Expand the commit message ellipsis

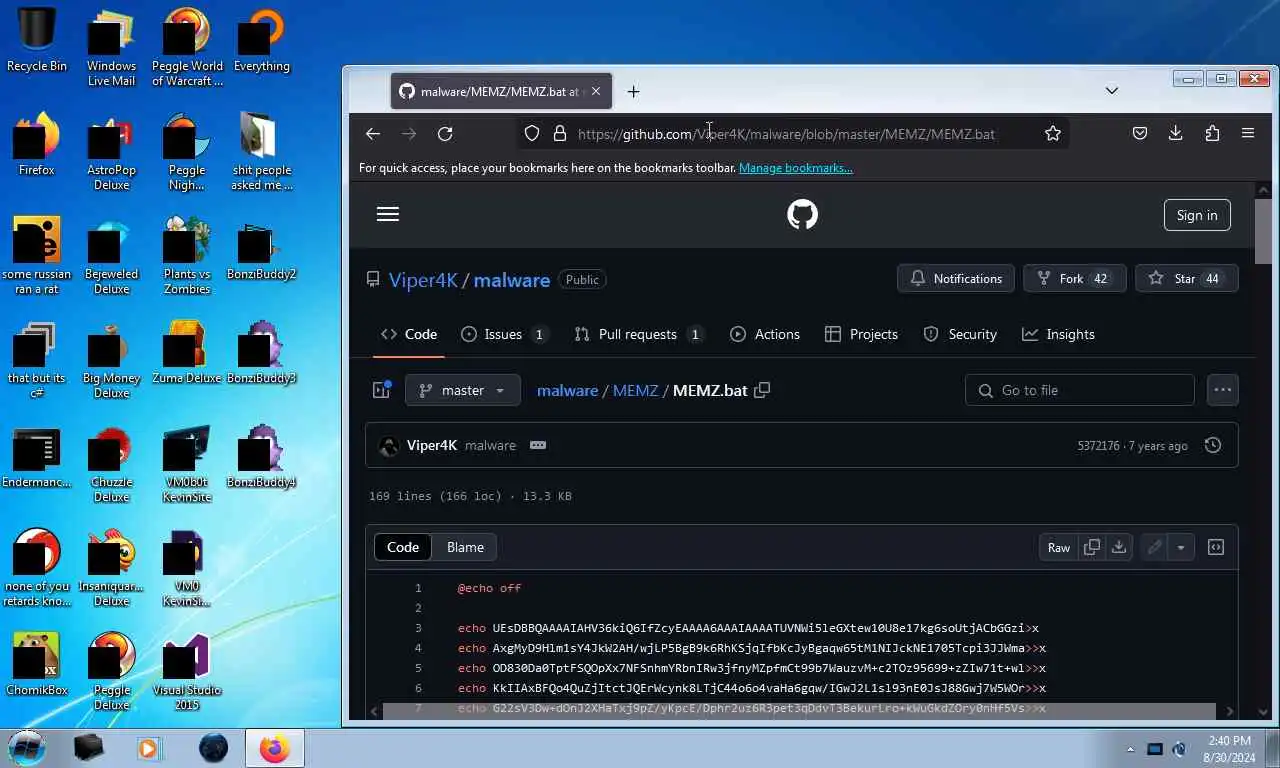(538, 445)
